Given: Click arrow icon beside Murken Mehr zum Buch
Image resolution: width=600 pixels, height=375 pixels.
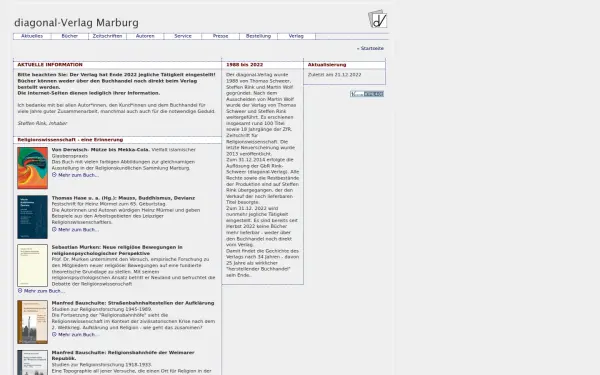Looking at the screenshot, I should click(20, 291).
